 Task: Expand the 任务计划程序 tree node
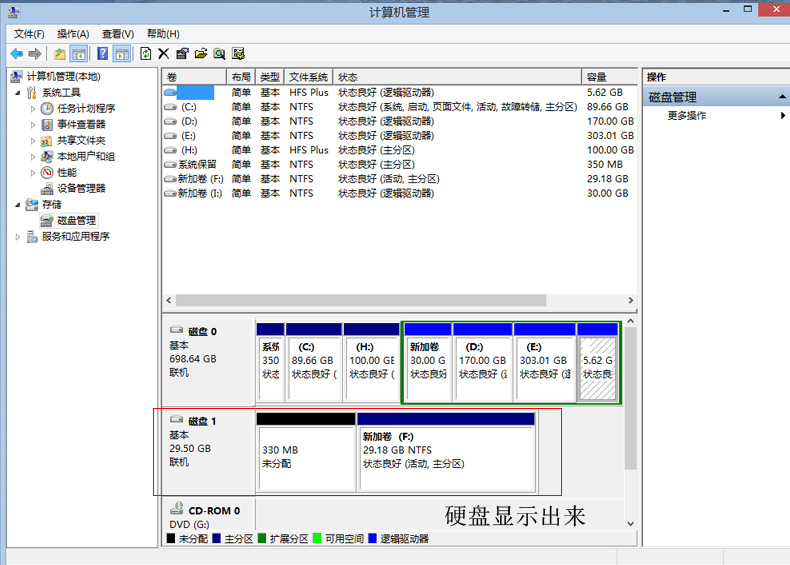pyautogui.click(x=33, y=109)
